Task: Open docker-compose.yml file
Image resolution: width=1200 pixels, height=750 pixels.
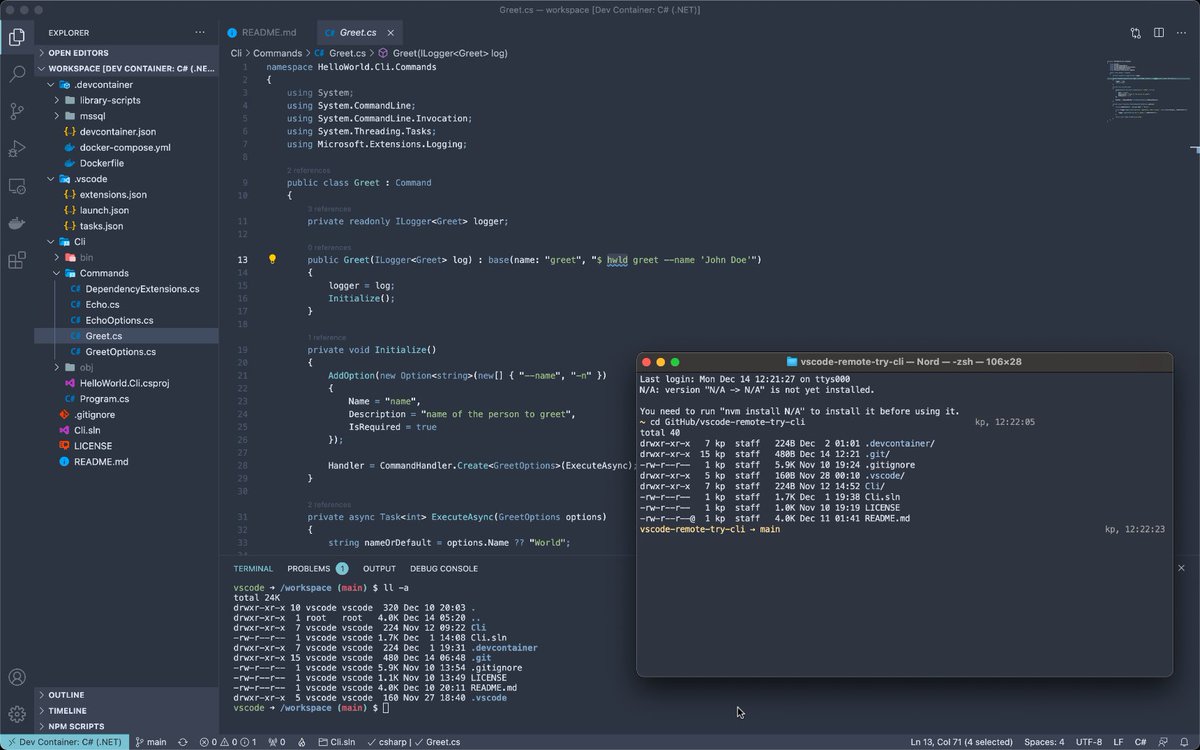Action: pyautogui.click(x=126, y=147)
